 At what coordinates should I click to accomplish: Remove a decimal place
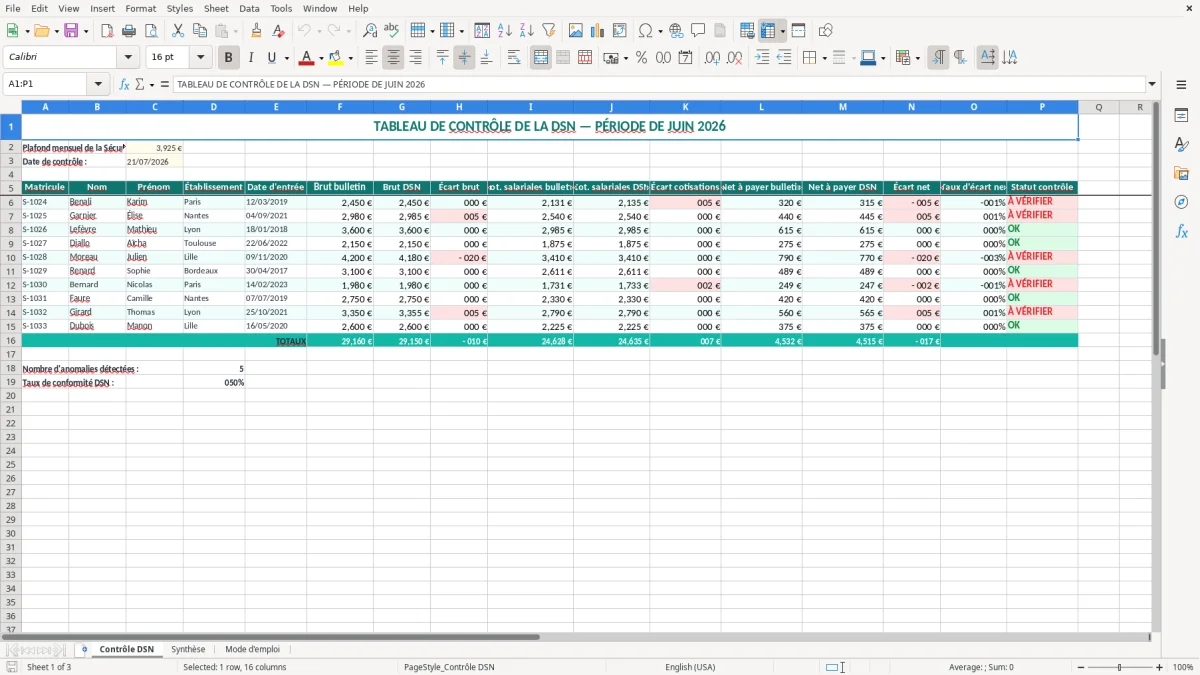tap(735, 58)
